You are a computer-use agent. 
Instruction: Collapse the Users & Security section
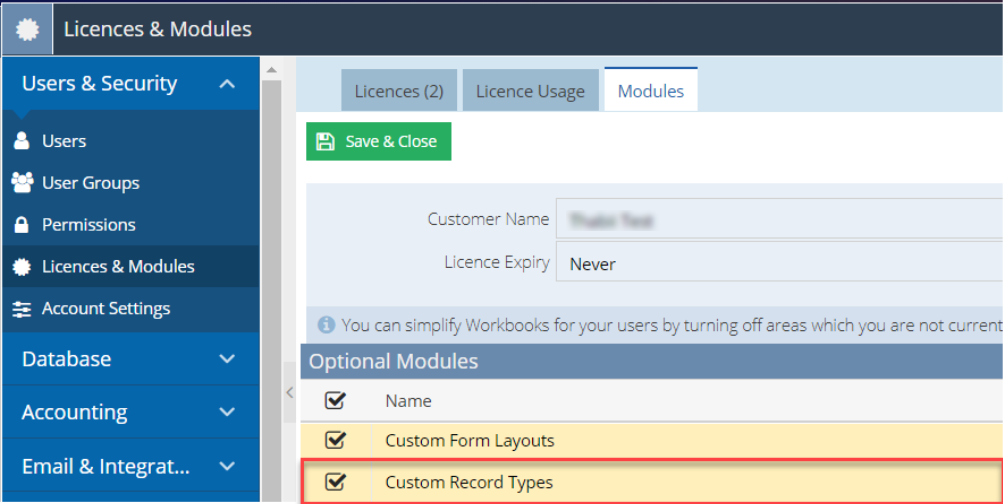coord(227,84)
